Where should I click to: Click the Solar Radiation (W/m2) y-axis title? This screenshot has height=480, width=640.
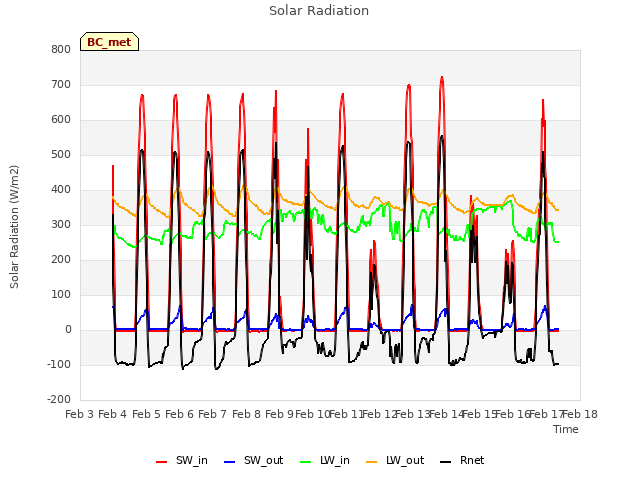coord(14,227)
